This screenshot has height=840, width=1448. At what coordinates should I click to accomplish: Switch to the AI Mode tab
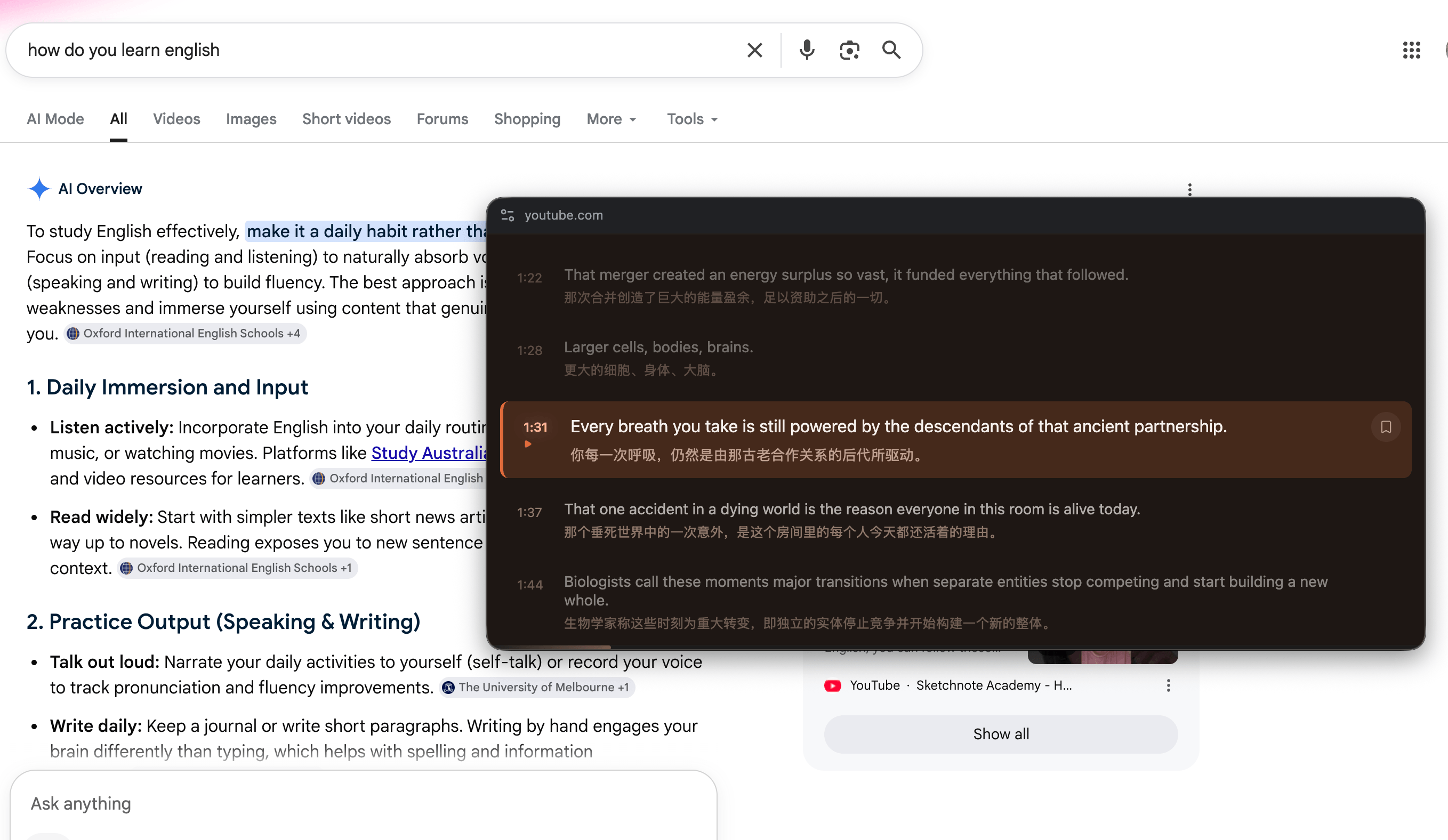(x=55, y=119)
